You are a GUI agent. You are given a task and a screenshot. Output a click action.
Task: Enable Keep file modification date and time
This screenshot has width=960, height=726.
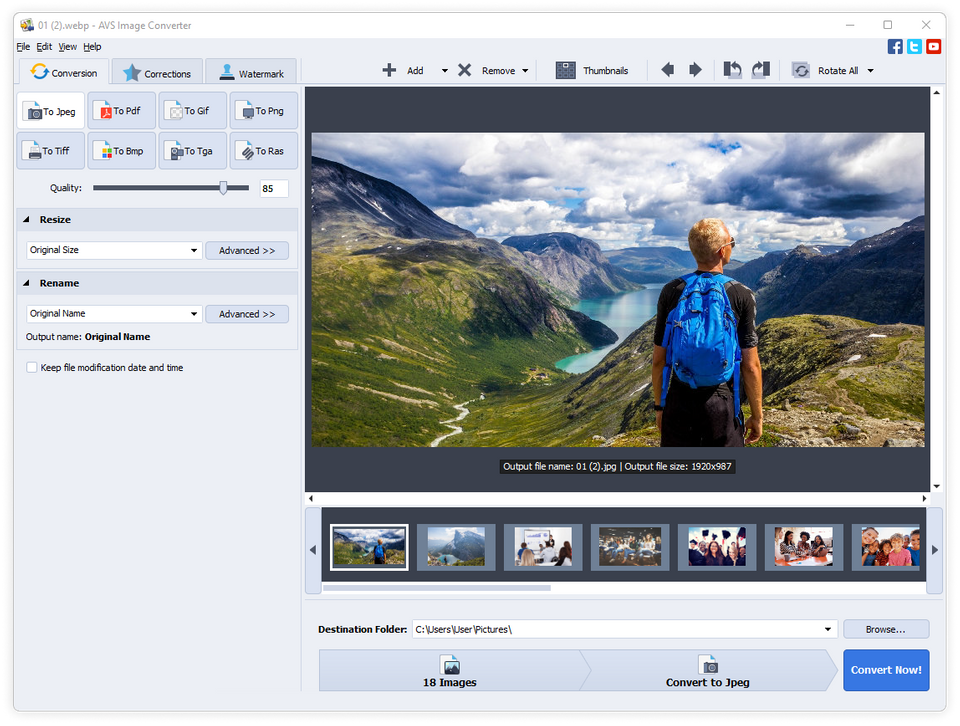coord(32,368)
